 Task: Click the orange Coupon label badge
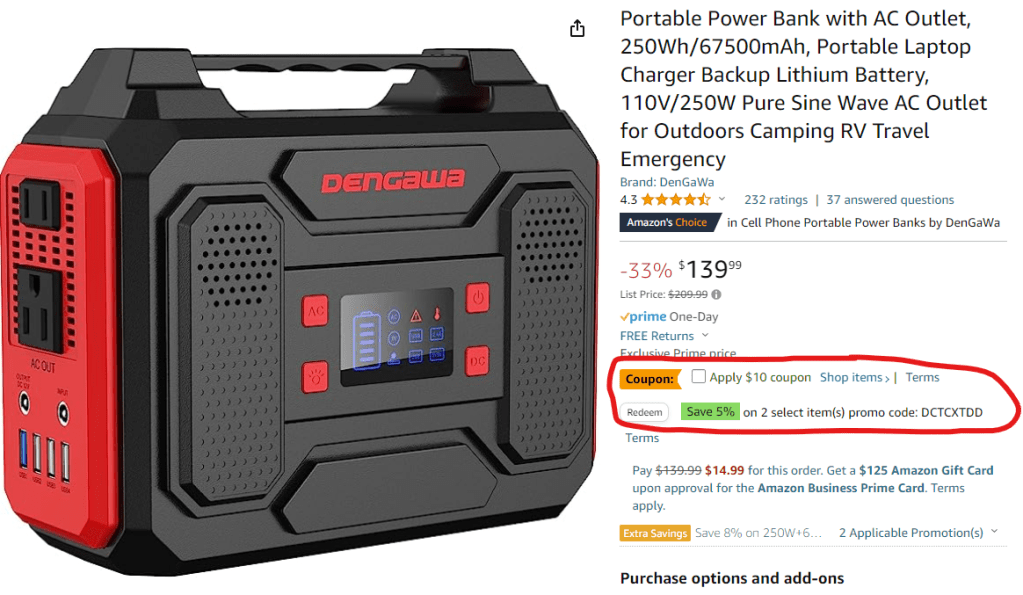(x=650, y=379)
